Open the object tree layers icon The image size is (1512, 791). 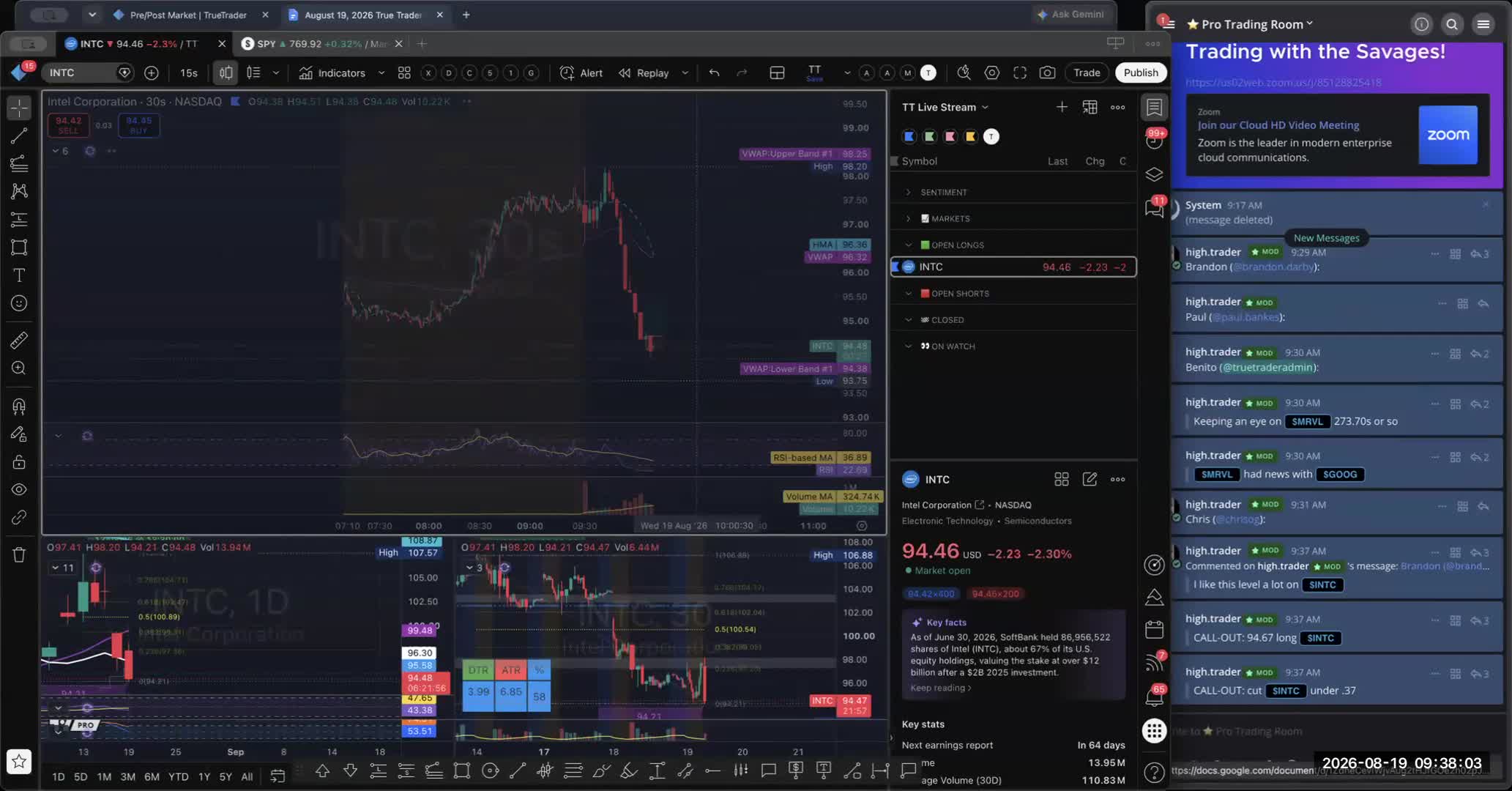1155,174
